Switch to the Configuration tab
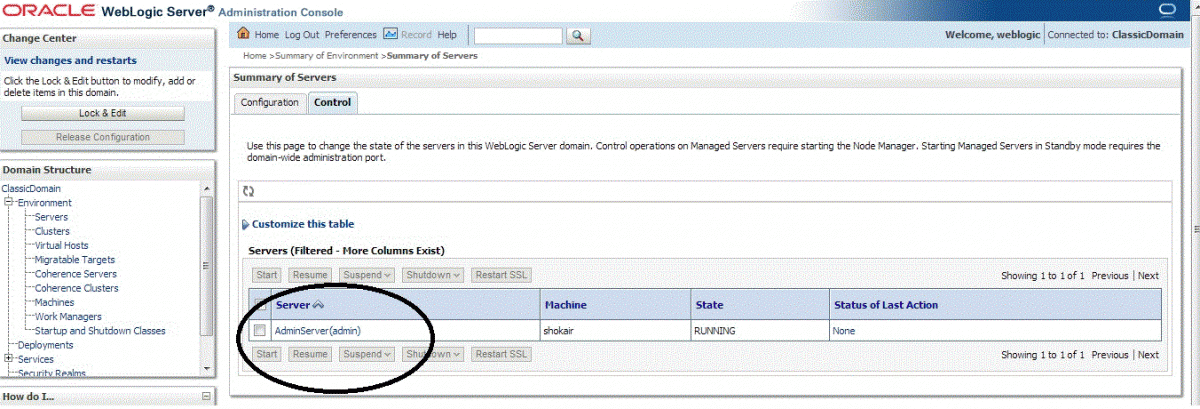 (269, 103)
